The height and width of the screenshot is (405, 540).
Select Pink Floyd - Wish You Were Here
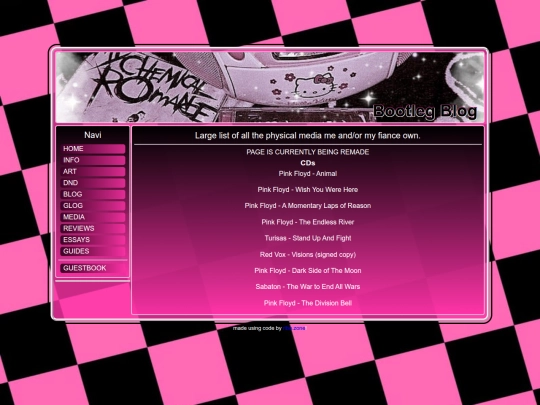(308, 189)
